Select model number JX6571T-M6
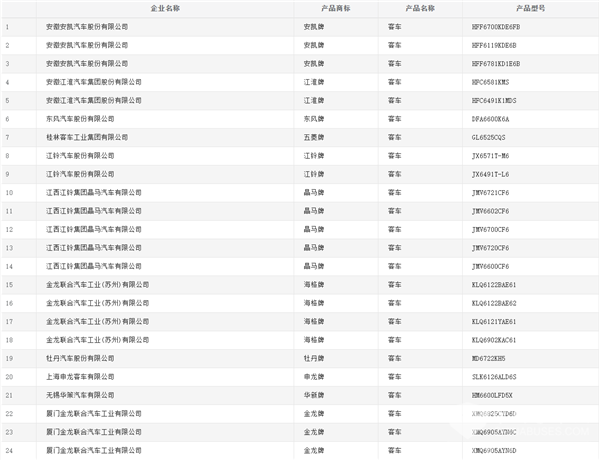Image resolution: width=600 pixels, height=460 pixels. point(491,155)
